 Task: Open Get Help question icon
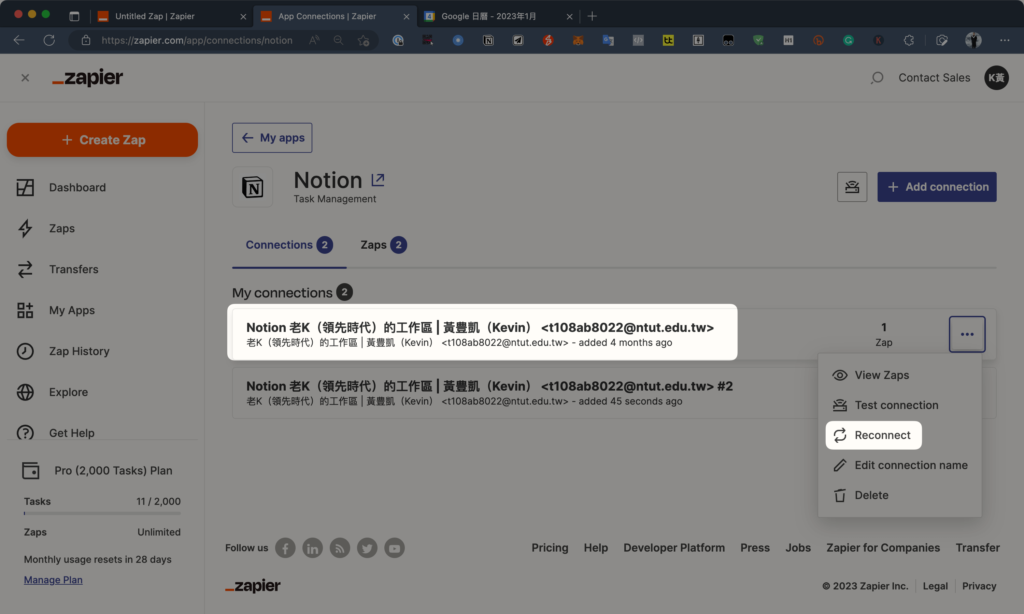coord(25,432)
